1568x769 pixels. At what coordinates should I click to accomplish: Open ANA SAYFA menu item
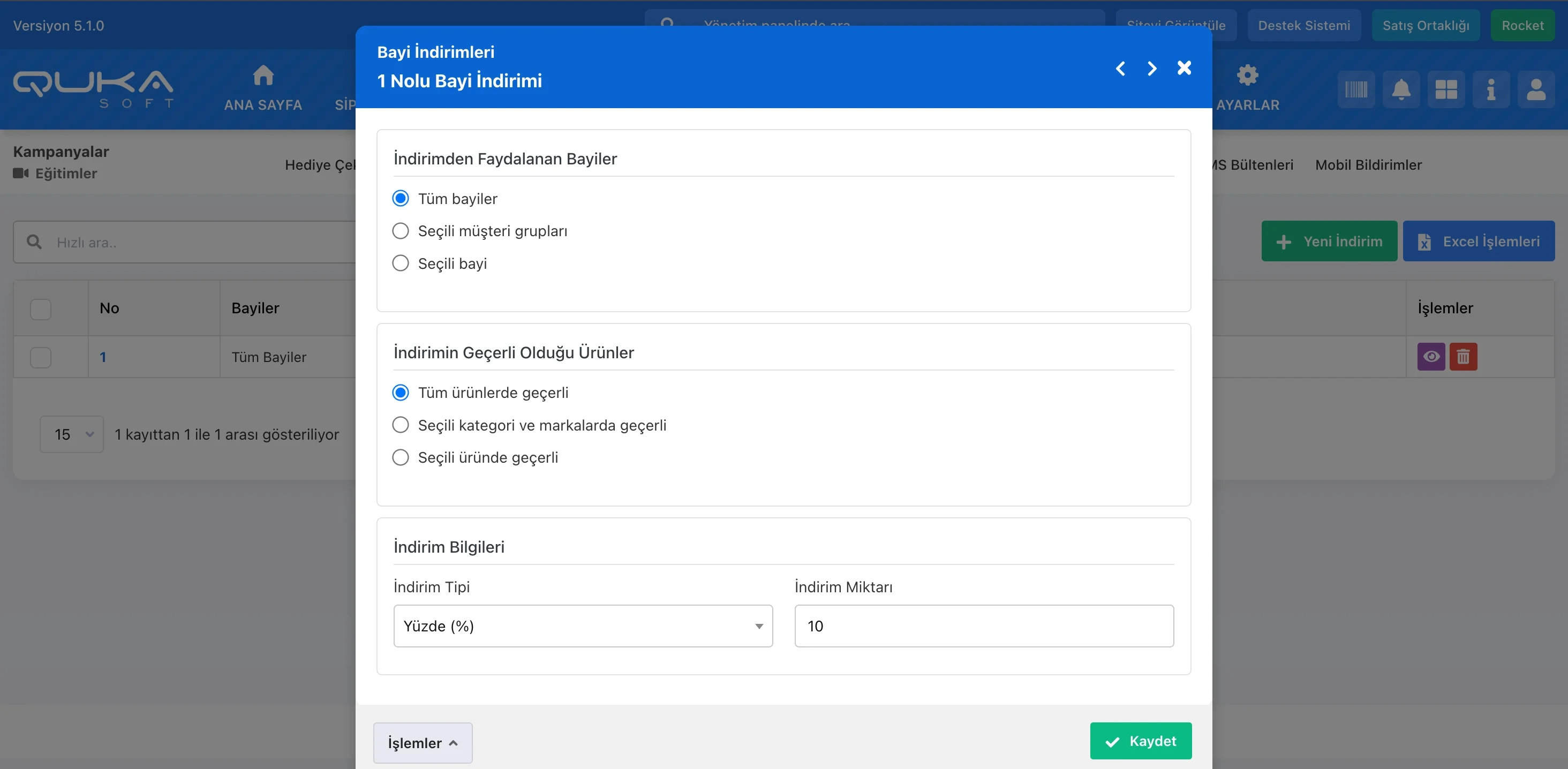[263, 89]
